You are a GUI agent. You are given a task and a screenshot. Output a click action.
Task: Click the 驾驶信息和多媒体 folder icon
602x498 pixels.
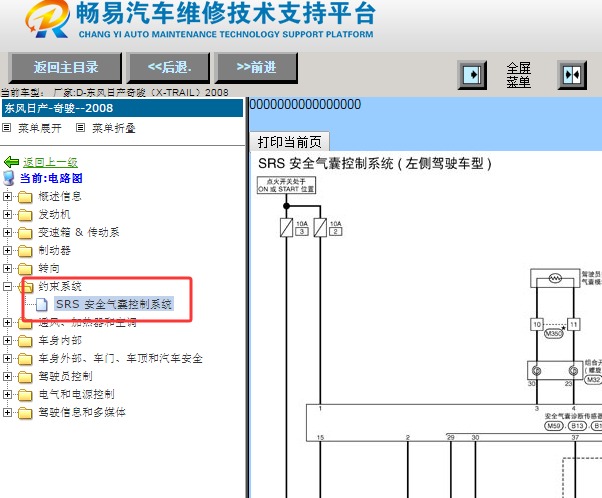(25, 413)
